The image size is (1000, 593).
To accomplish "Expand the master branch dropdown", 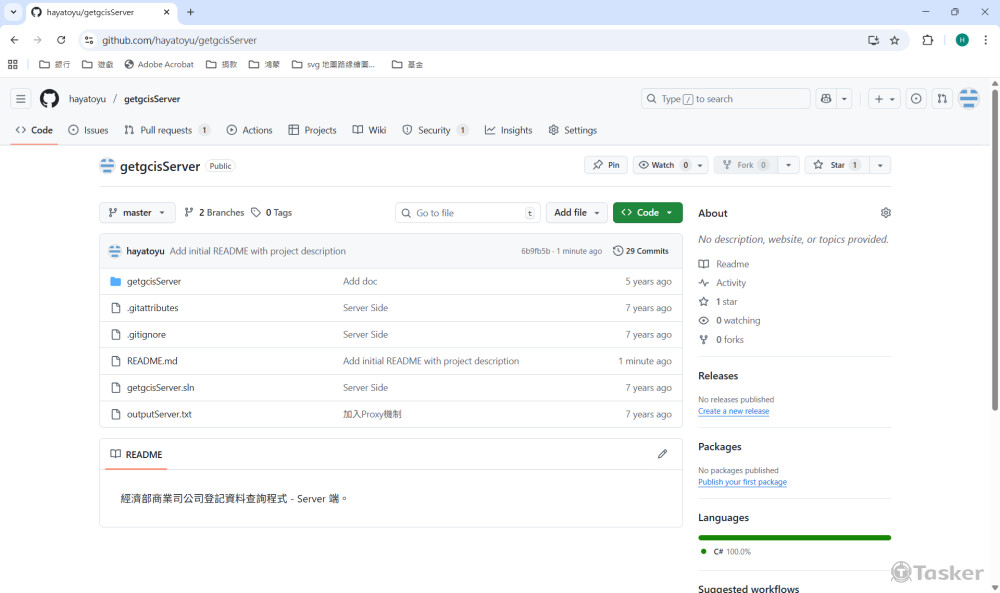I will point(137,213).
